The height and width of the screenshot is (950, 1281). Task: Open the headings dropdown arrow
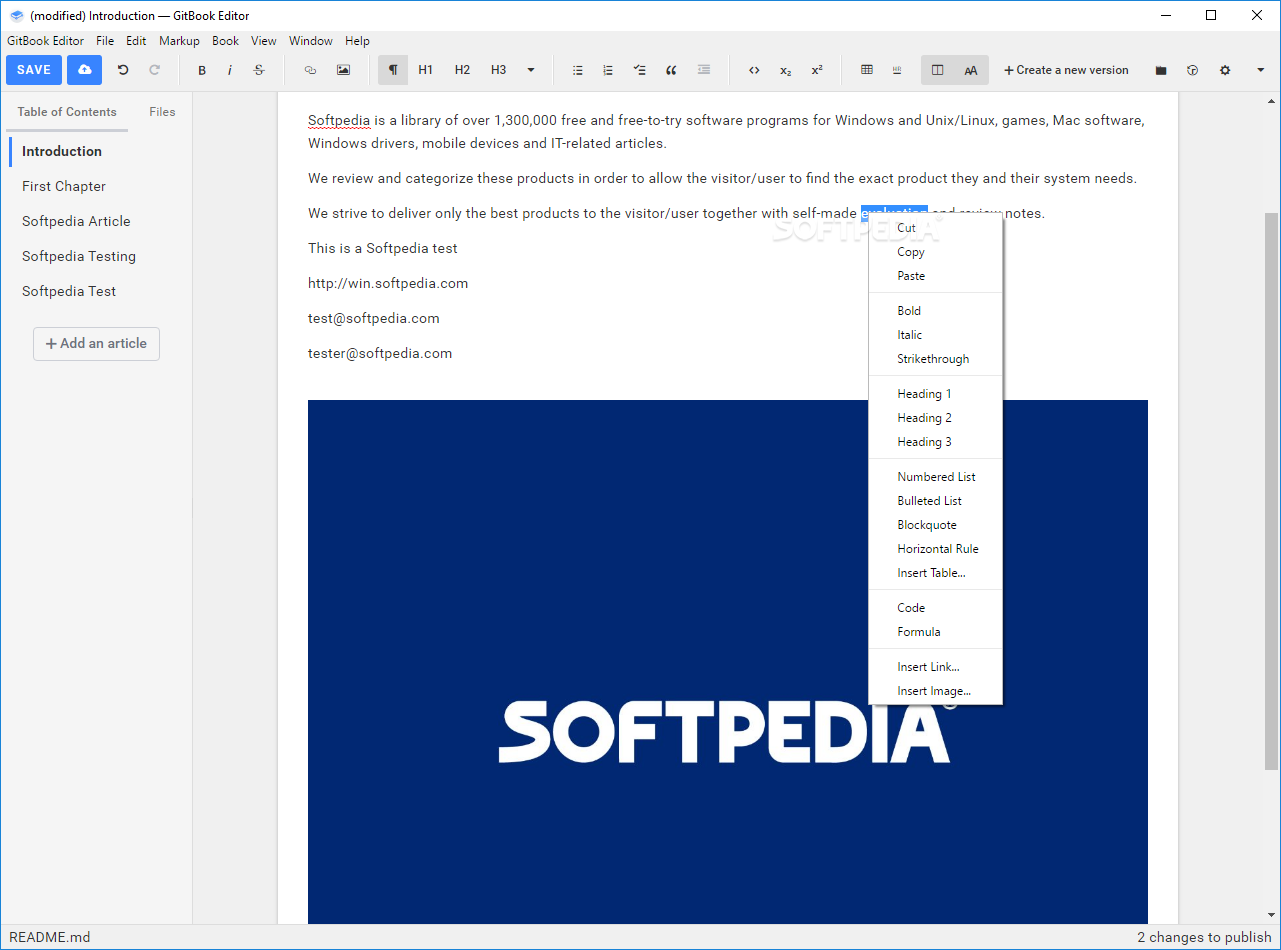click(x=531, y=70)
